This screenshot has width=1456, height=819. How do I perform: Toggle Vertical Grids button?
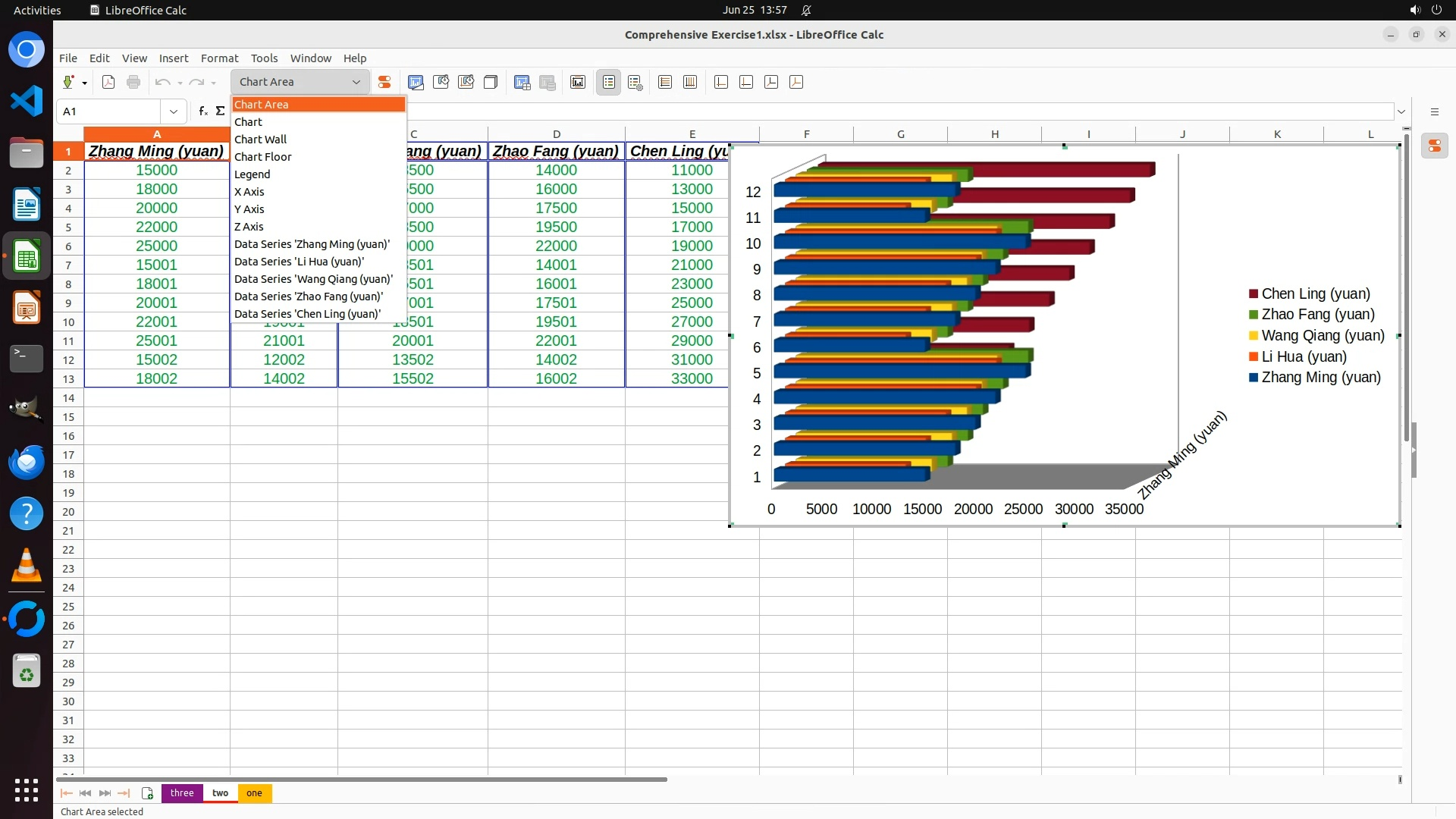690,82
